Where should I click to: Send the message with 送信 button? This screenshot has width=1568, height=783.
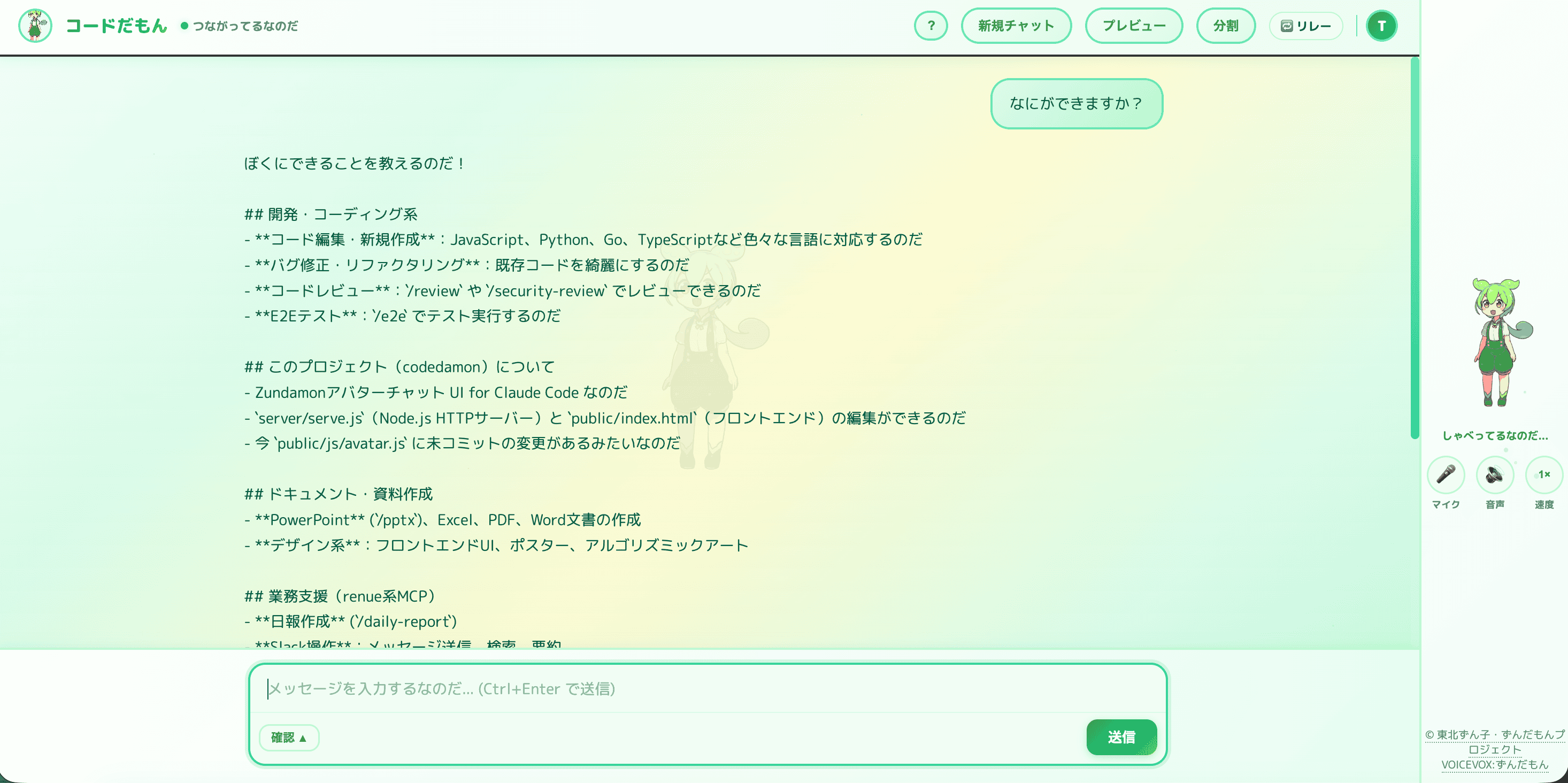[x=1121, y=738]
